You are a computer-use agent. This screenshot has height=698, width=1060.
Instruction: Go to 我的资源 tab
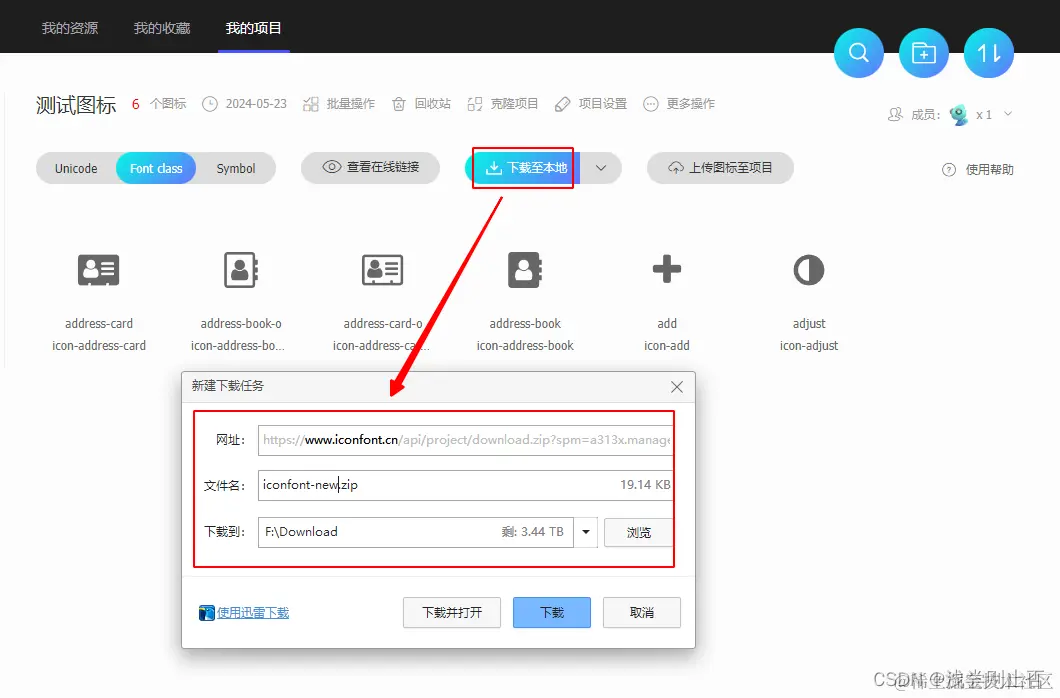tap(70, 28)
